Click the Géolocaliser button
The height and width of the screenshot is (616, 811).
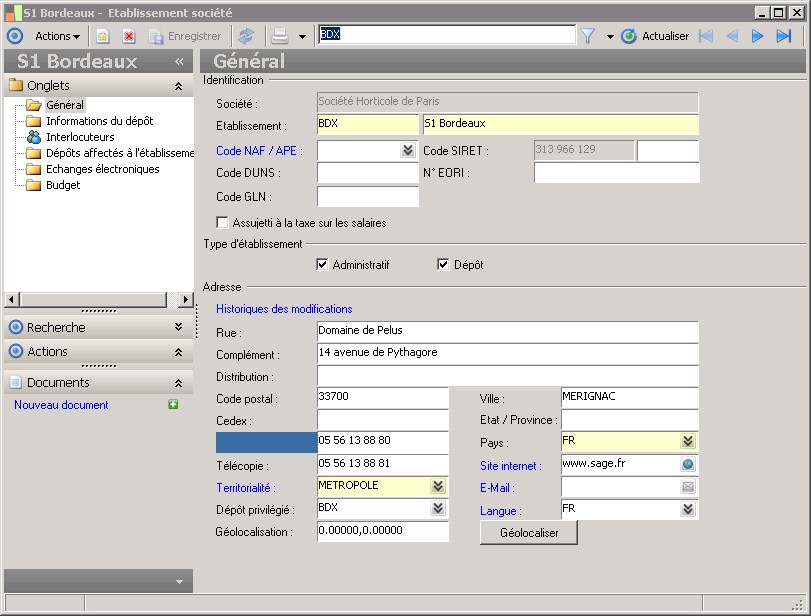(528, 533)
